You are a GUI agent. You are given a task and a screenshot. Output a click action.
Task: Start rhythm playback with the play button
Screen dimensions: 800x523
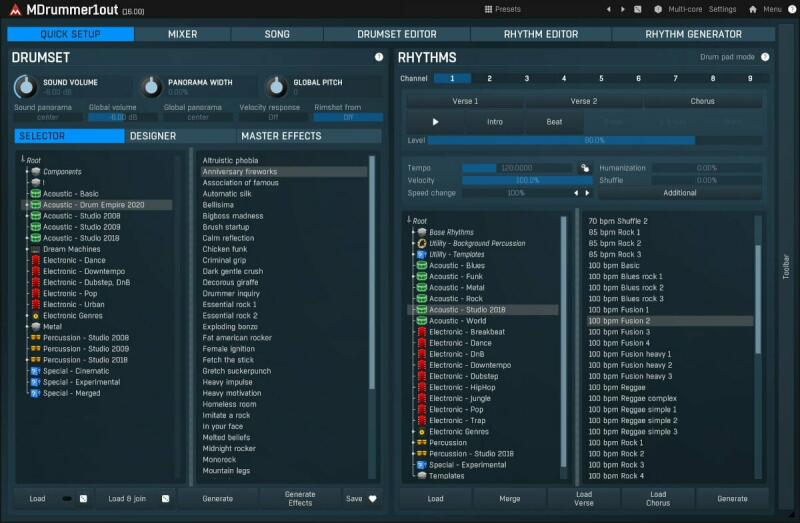point(435,122)
